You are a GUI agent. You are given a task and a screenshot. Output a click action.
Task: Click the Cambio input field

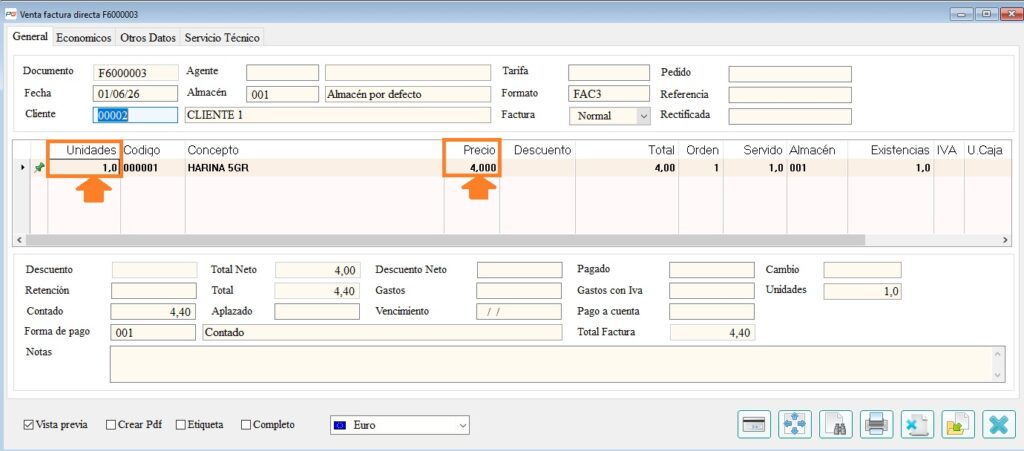click(862, 270)
